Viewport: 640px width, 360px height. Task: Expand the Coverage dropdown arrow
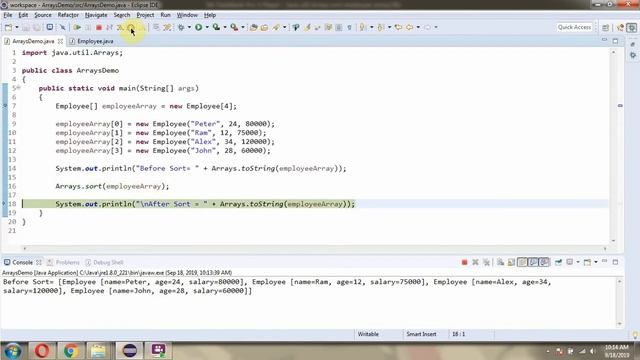[x=225, y=27]
